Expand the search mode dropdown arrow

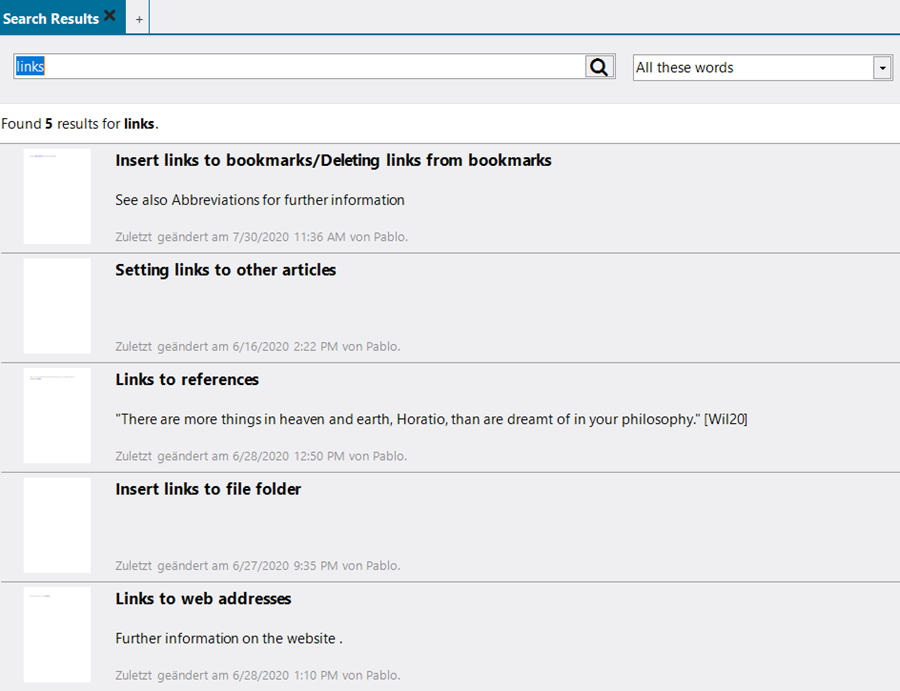tap(882, 68)
